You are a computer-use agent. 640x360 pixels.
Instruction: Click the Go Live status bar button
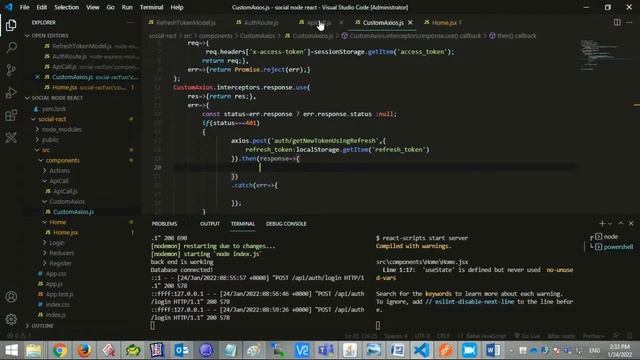pos(527,336)
